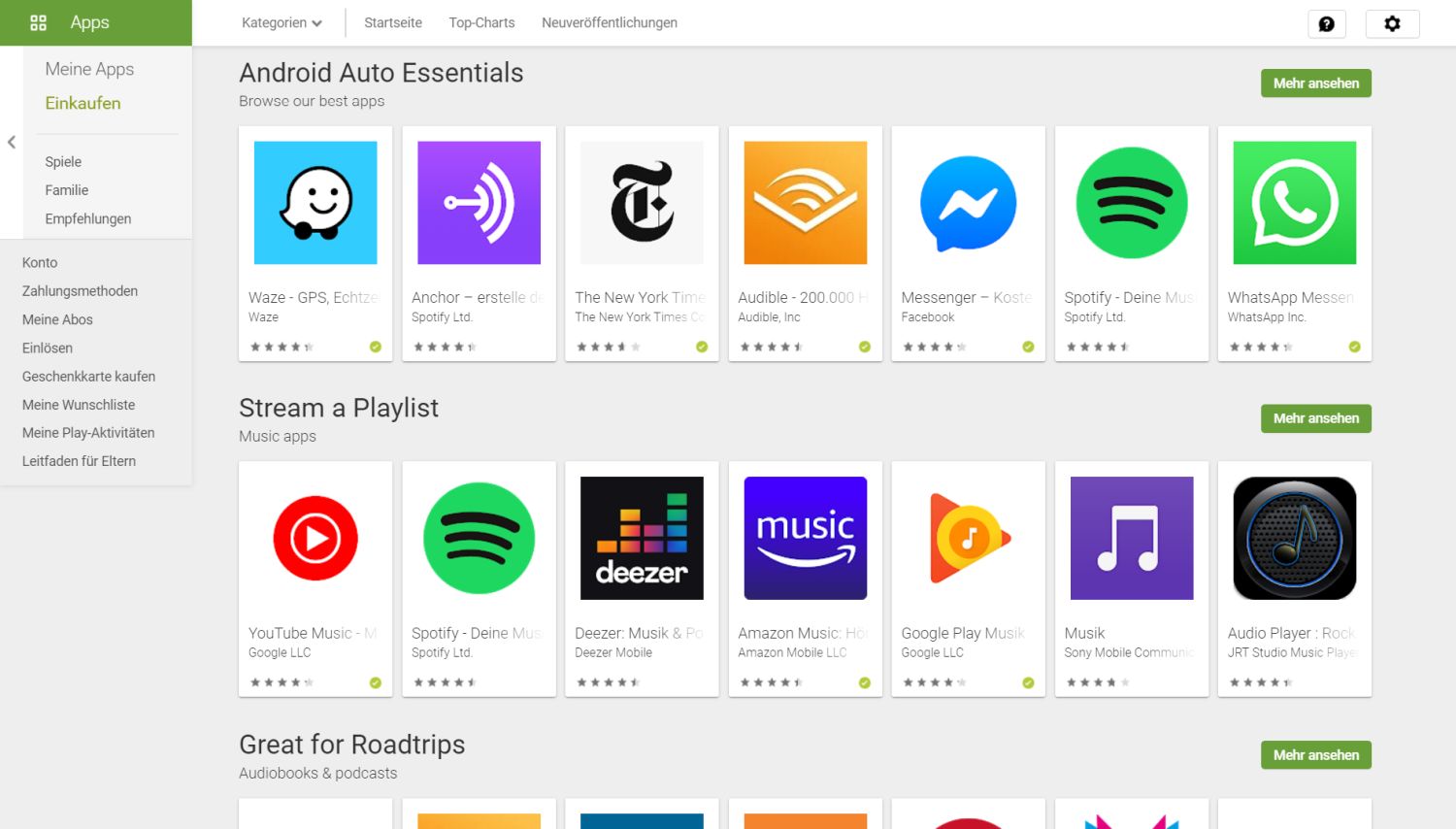Open the Meine Wunschliste link
Viewport: 1456px width, 829px height.
coord(79,405)
